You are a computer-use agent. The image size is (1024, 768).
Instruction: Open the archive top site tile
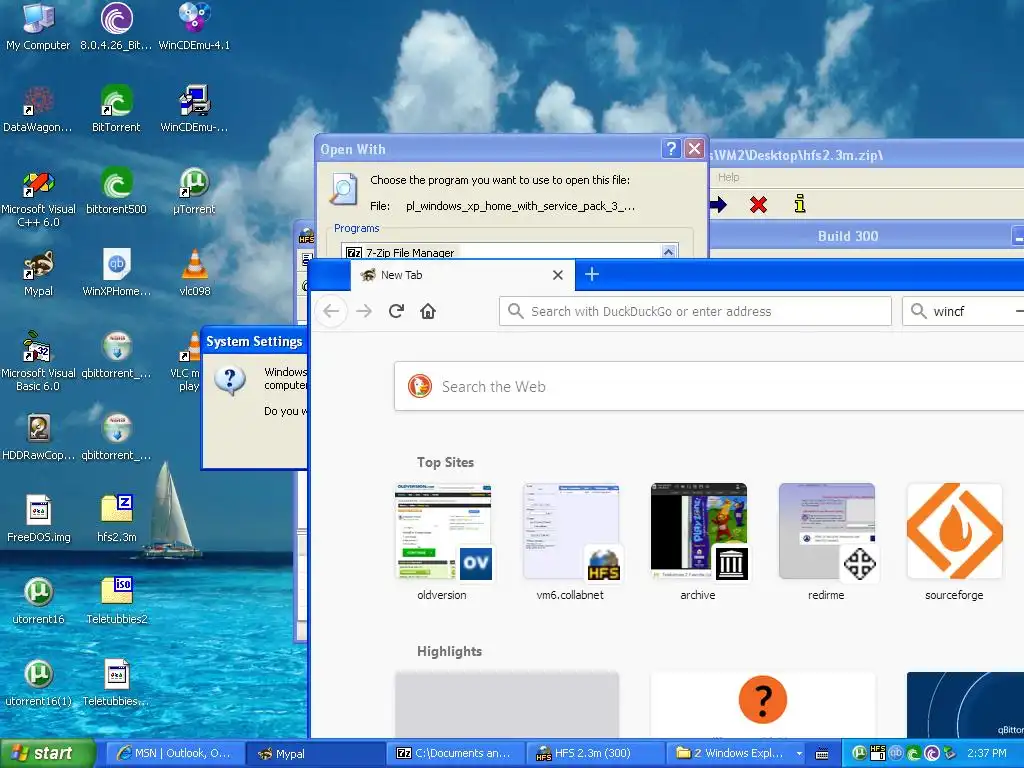click(x=698, y=542)
